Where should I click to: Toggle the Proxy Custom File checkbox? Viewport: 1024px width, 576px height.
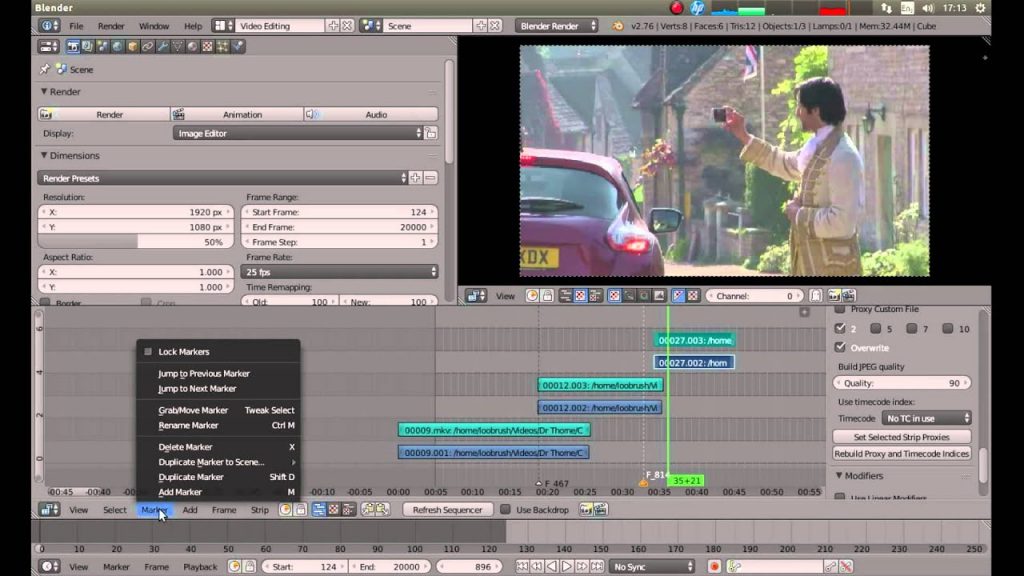[840, 309]
